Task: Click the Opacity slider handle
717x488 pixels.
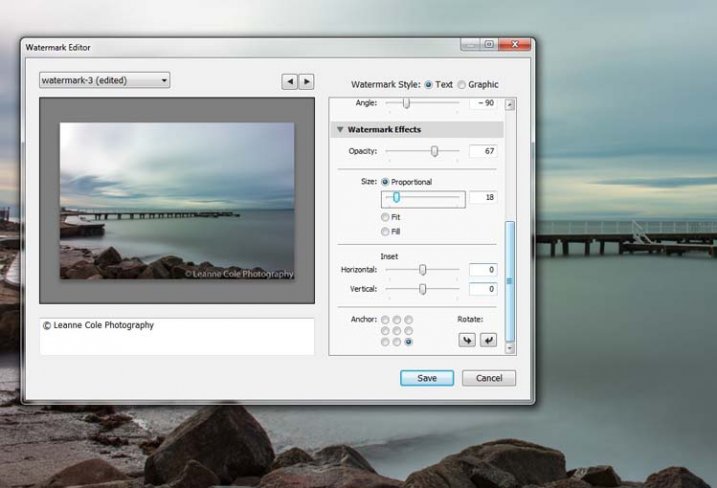Action: 434,151
